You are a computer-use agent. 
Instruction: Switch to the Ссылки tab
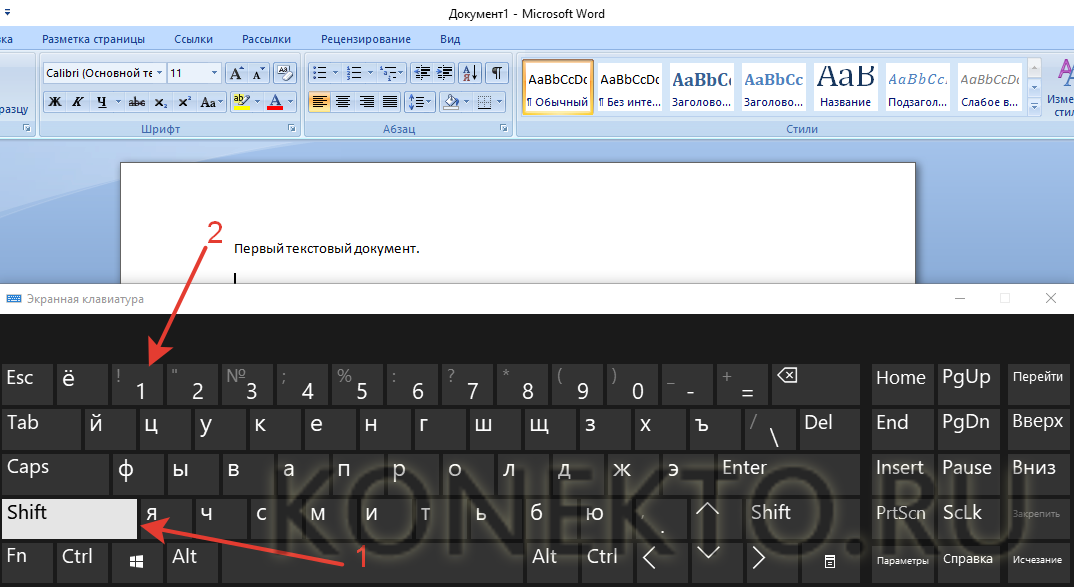coord(193,39)
